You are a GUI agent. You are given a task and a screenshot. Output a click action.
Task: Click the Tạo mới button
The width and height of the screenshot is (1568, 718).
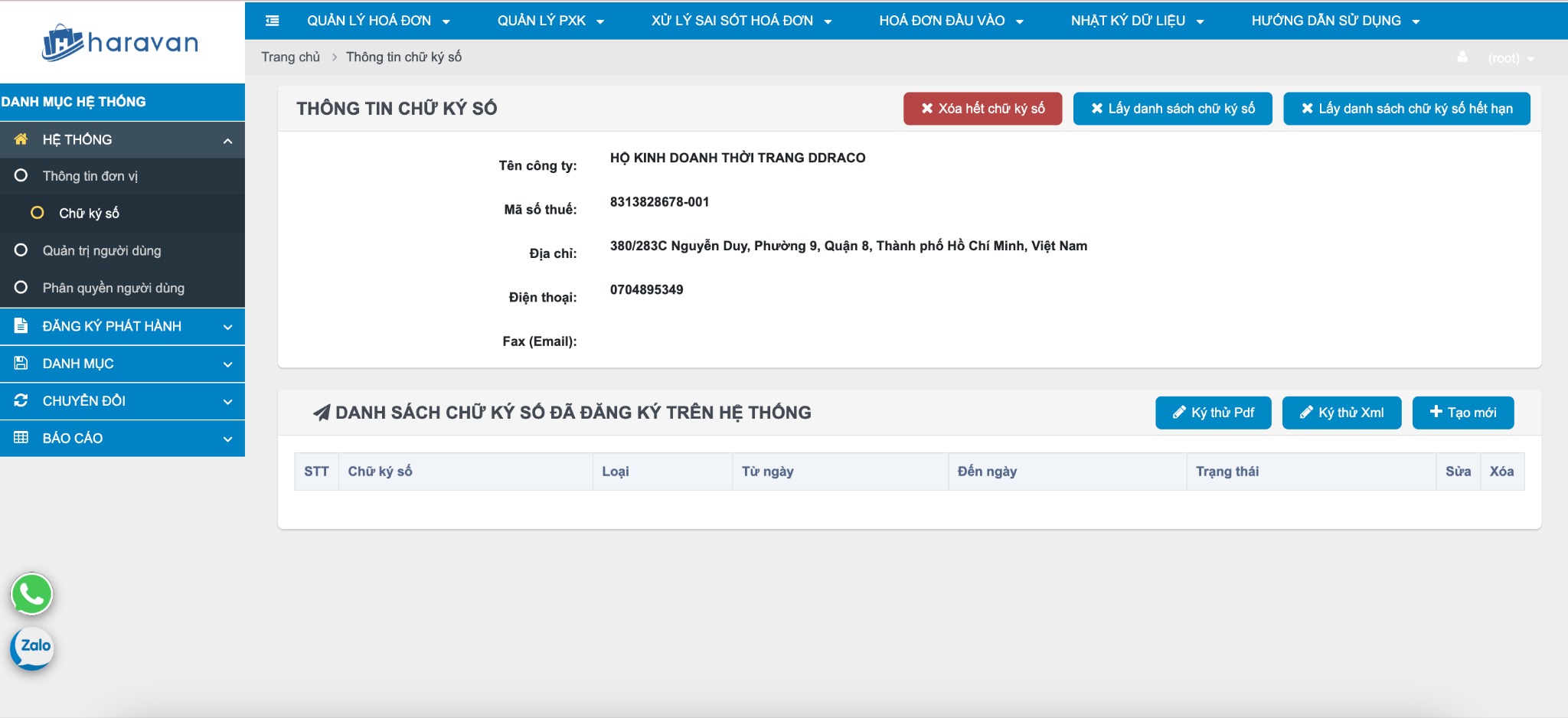[1462, 413]
